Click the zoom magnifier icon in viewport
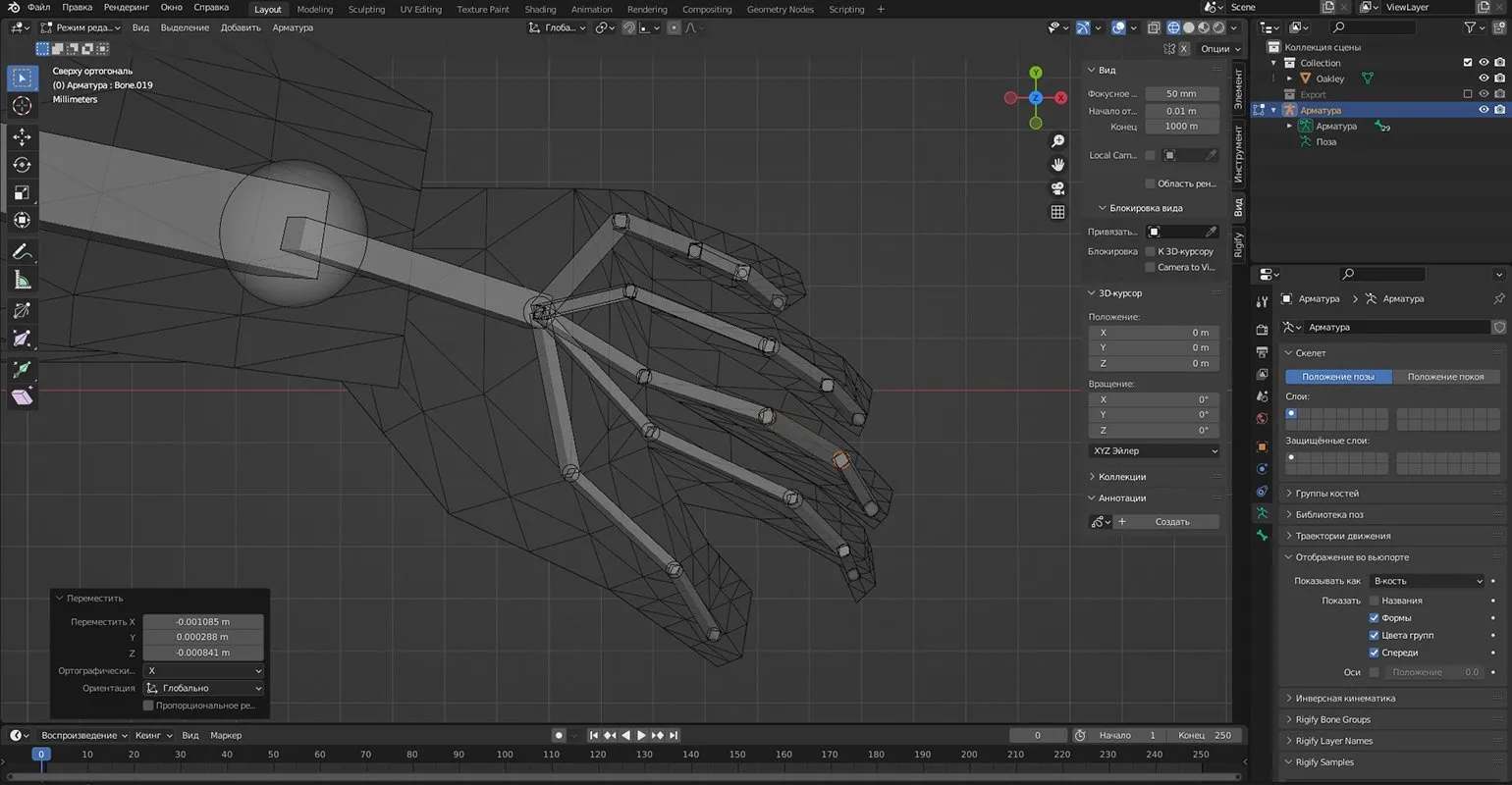1512x785 pixels. (1057, 141)
